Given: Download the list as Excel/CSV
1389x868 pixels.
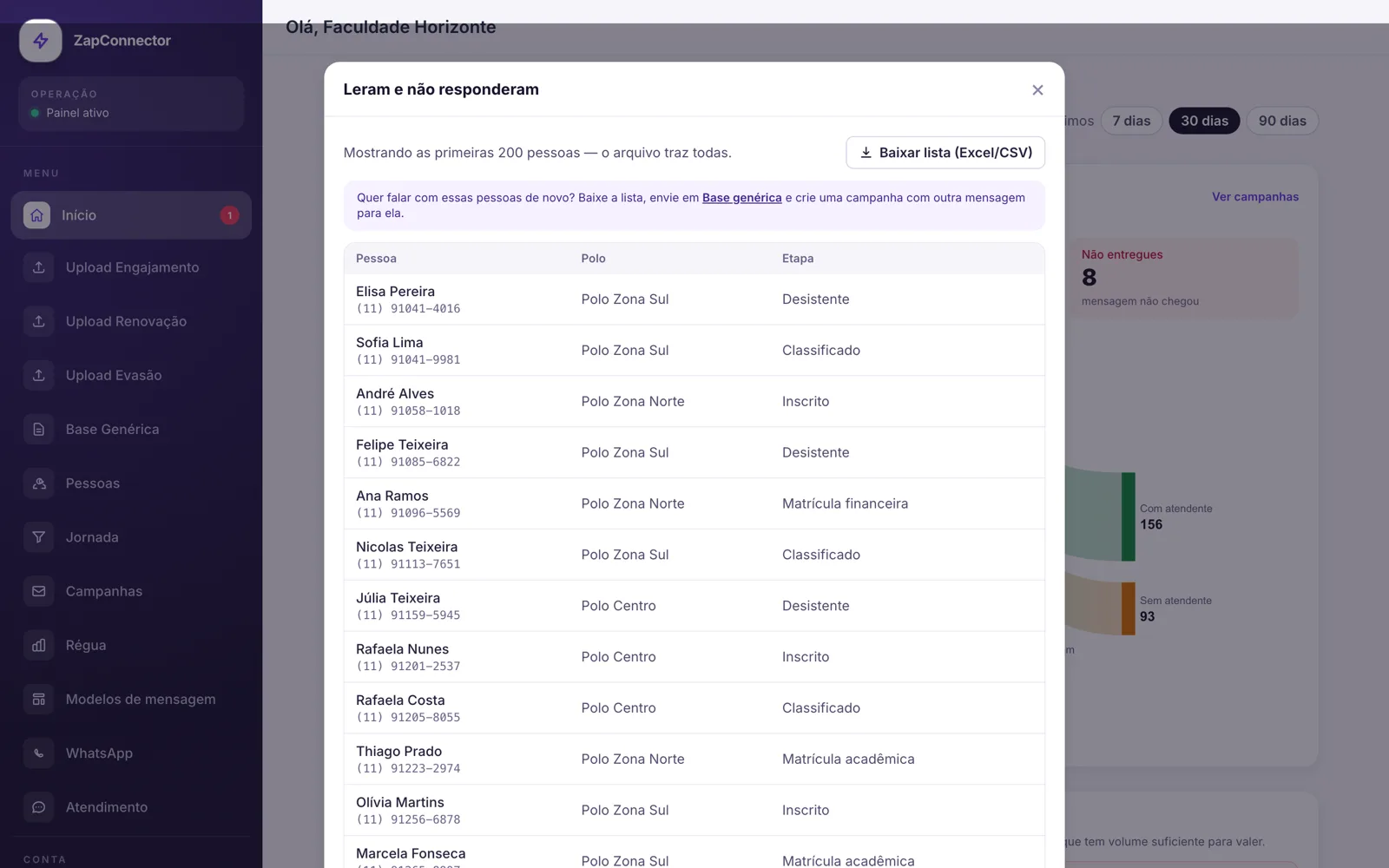Looking at the screenshot, I should point(945,153).
